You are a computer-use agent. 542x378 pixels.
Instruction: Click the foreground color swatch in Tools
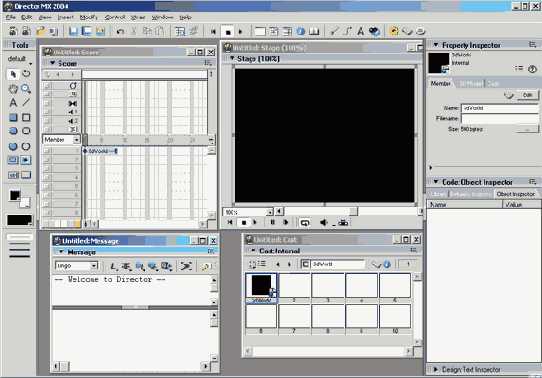[15, 195]
